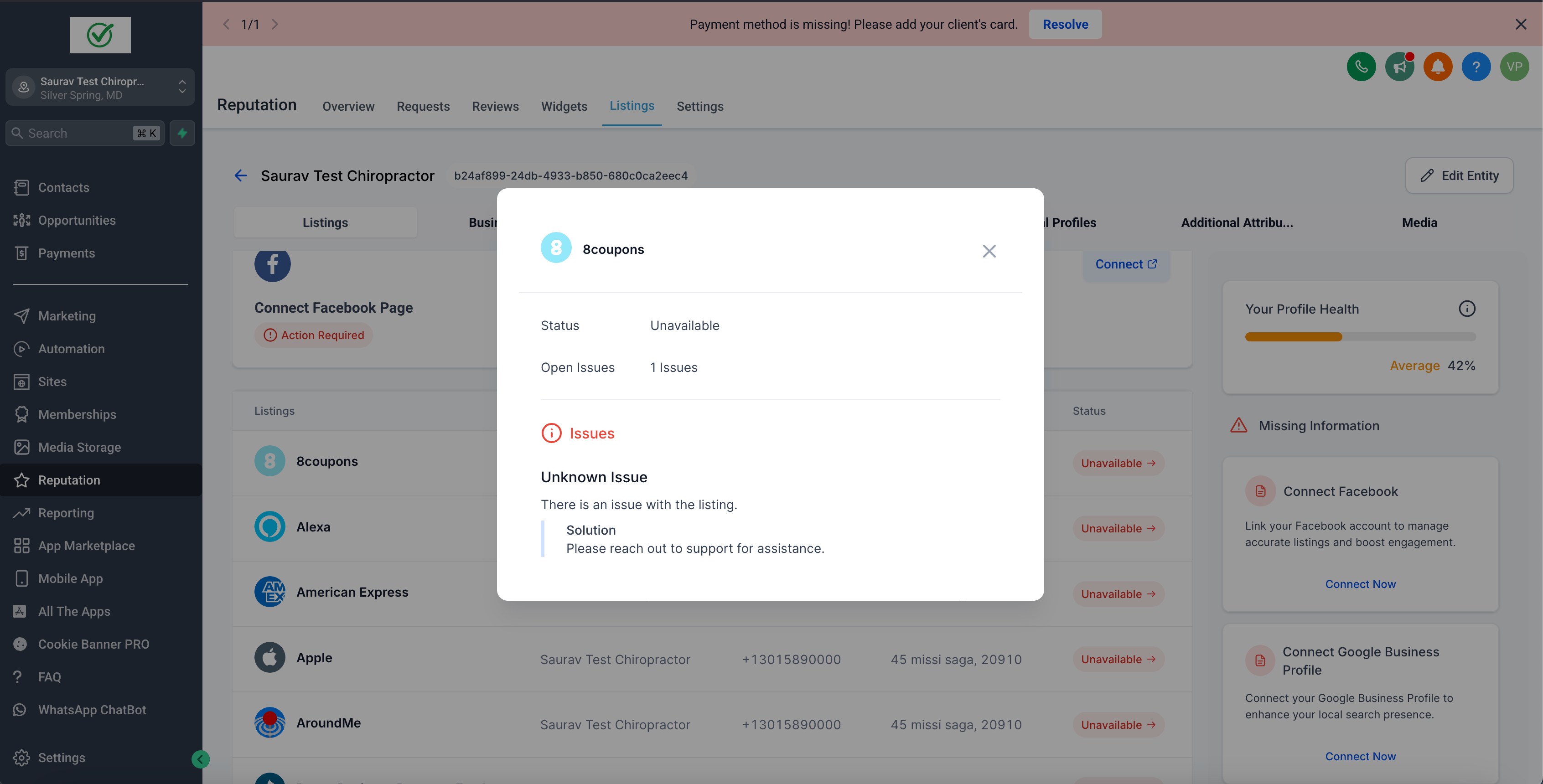Click the green lightning quick actions icon
Viewport: 1543px width, 784px height.
point(182,133)
